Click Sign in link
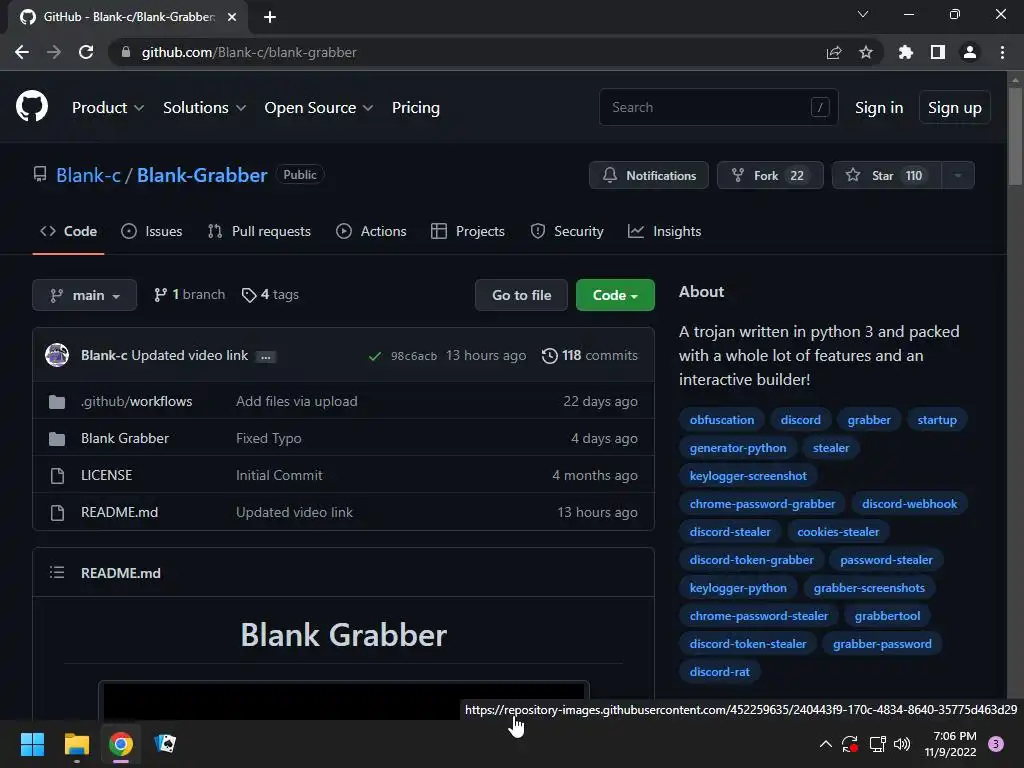This screenshot has height=768, width=1024. (878, 108)
